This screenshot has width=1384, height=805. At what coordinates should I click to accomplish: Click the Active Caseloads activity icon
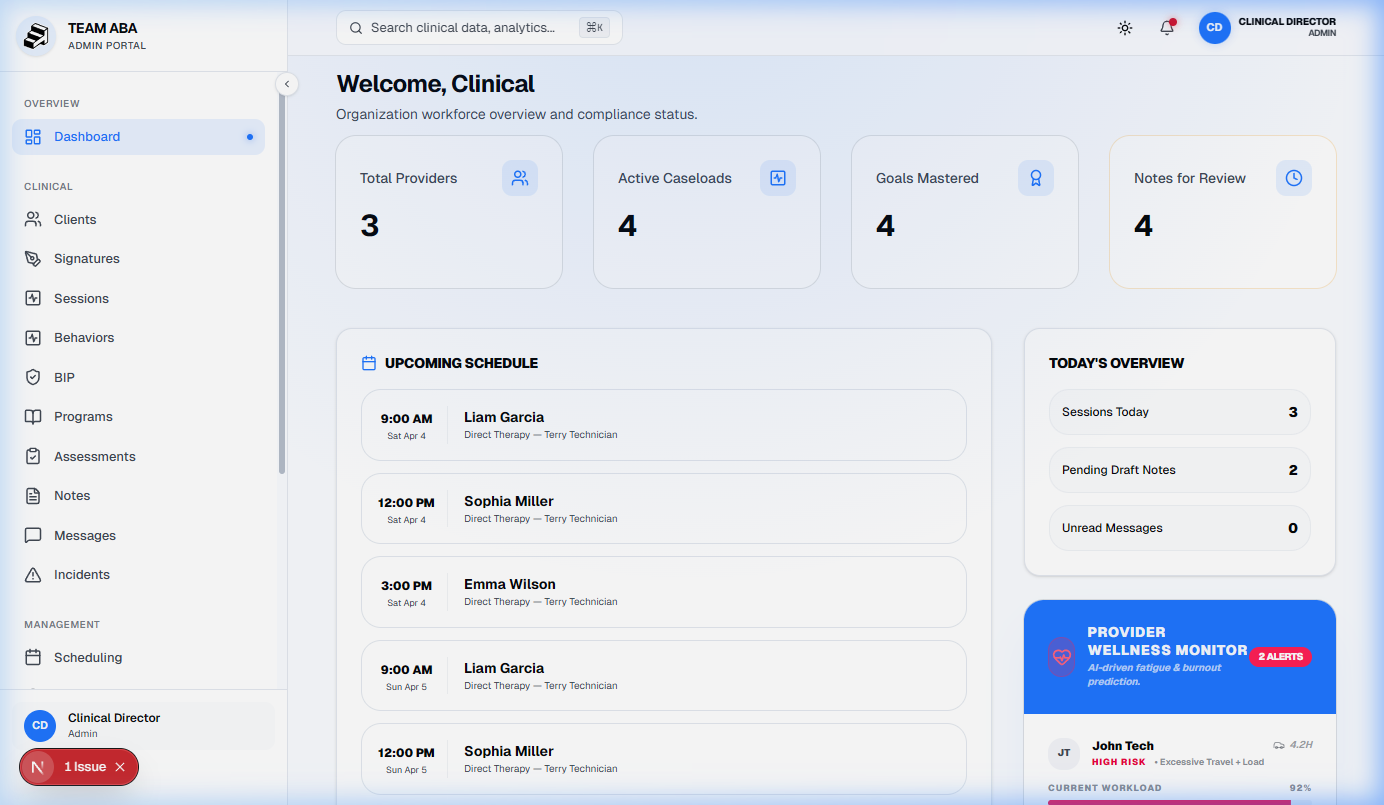[x=778, y=178]
